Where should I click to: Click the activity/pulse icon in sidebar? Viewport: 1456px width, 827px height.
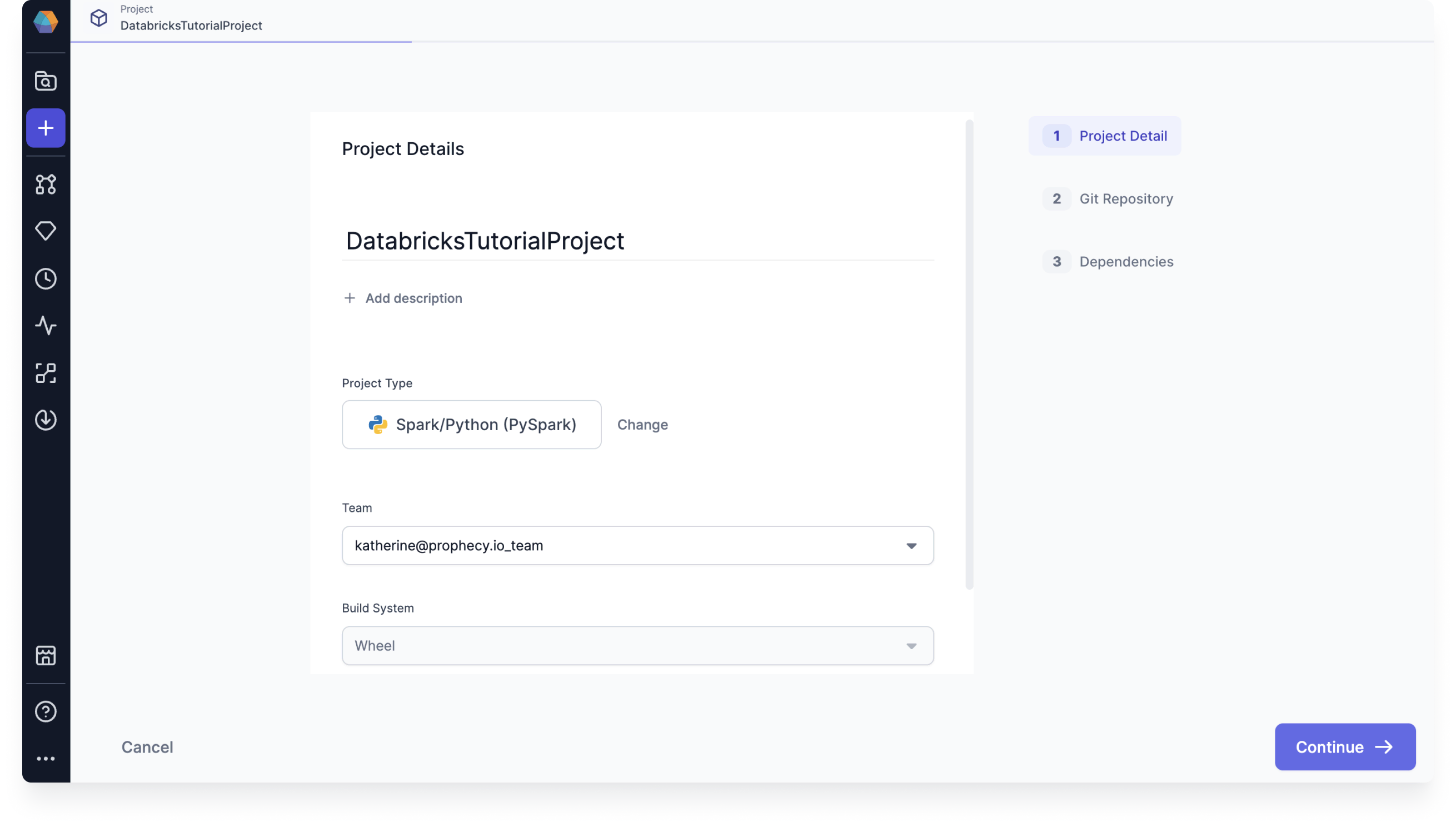click(x=45, y=325)
